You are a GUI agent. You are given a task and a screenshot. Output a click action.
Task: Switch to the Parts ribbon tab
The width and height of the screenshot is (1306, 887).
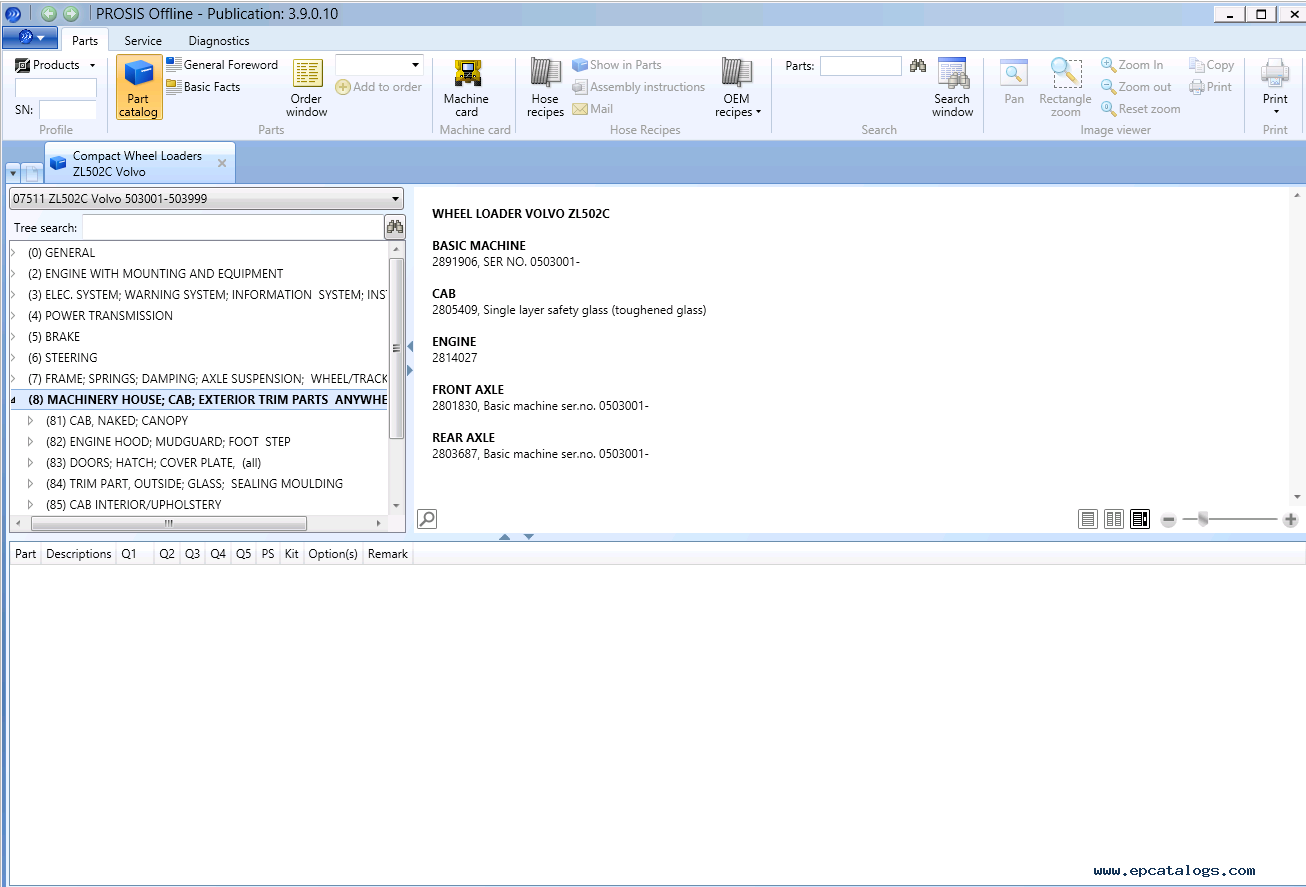pos(85,41)
